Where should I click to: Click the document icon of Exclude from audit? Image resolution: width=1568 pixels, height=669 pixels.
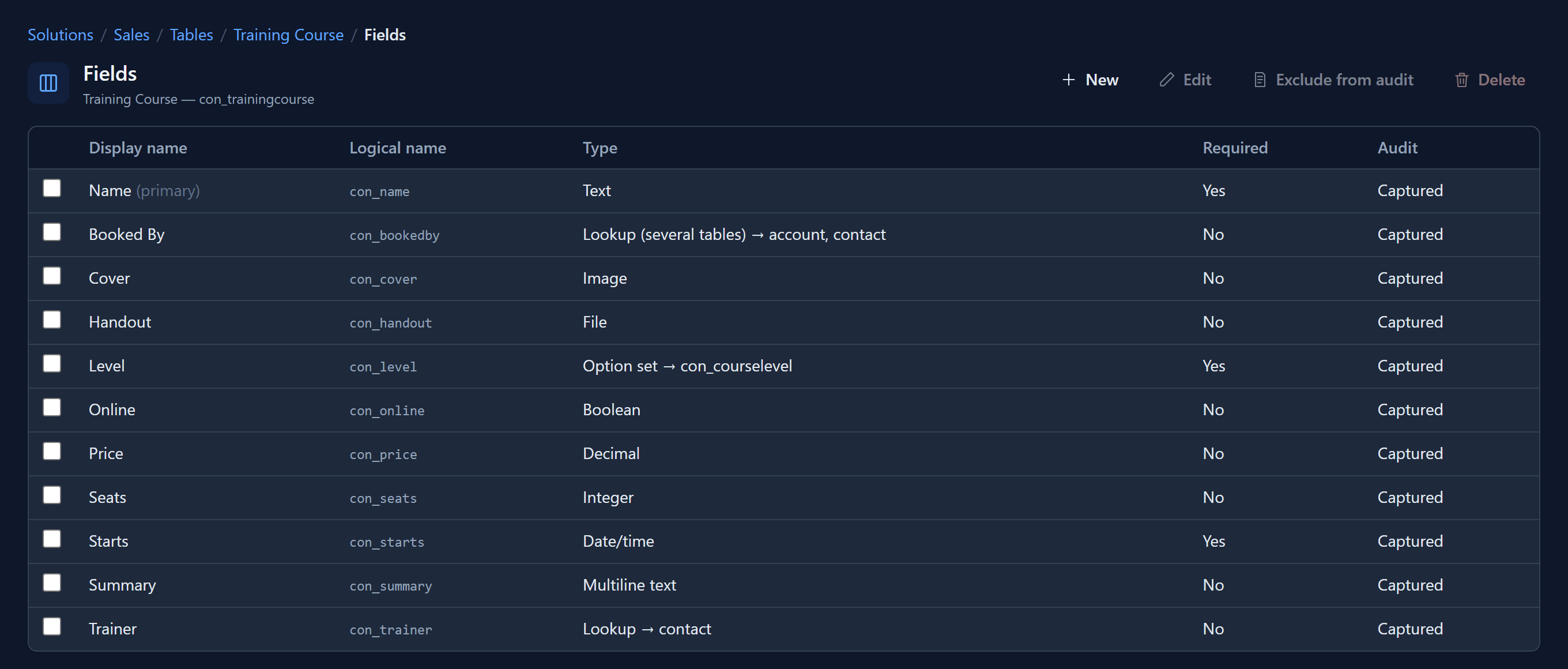click(x=1260, y=80)
